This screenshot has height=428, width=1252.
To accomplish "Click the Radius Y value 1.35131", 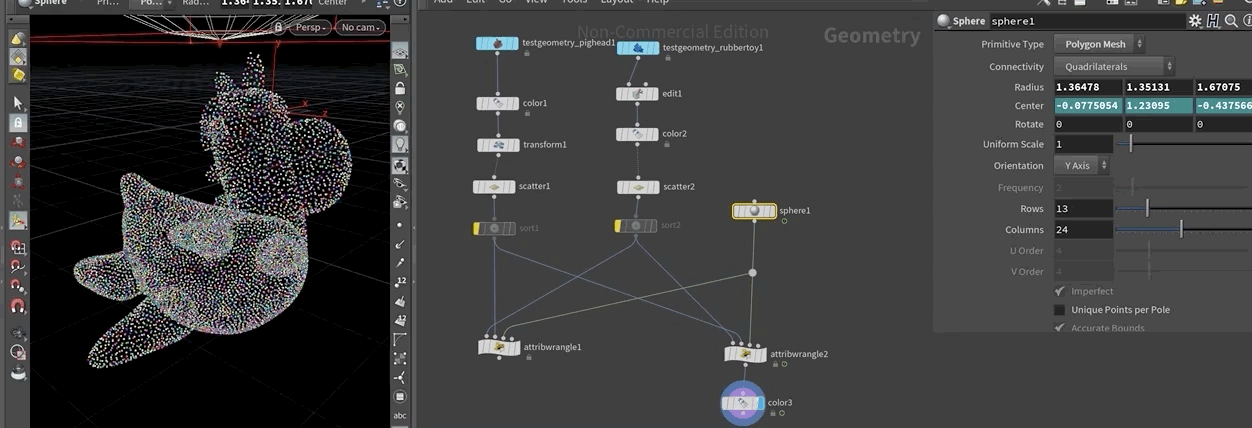I will coord(1158,87).
